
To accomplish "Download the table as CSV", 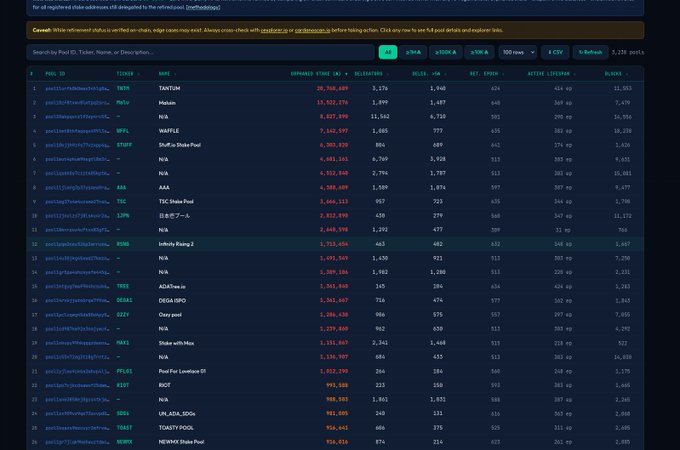I will pos(555,52).
